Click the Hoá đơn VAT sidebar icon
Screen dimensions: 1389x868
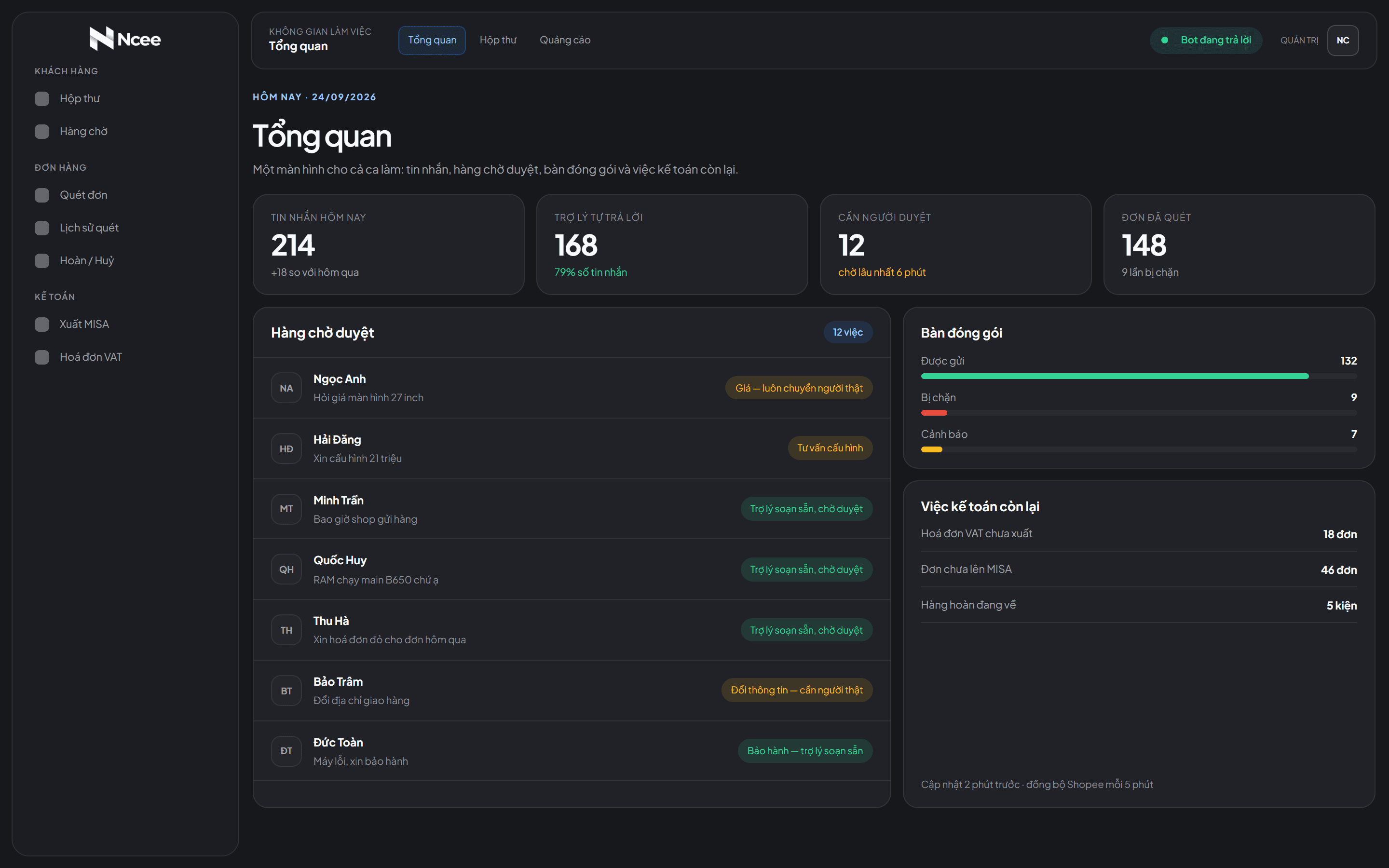(x=42, y=357)
